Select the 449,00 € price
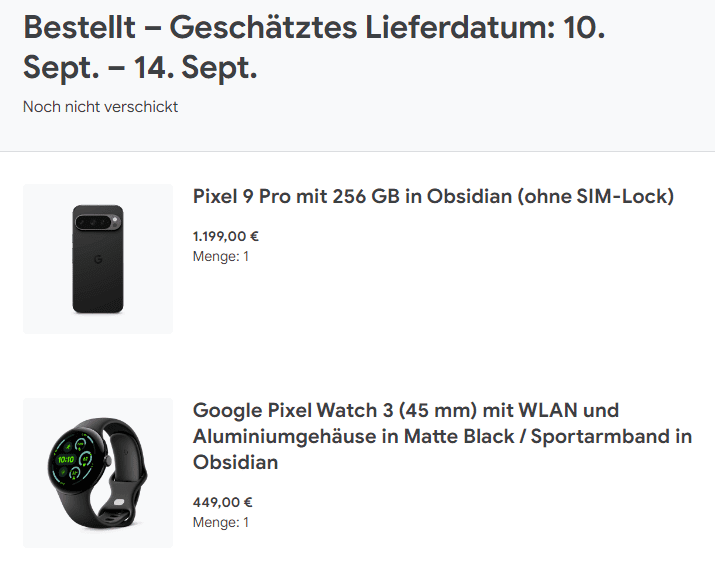 [x=222, y=503]
